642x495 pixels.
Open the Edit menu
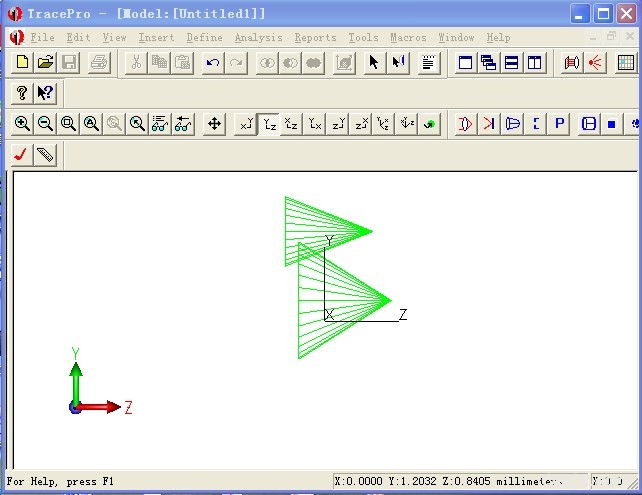[78, 38]
